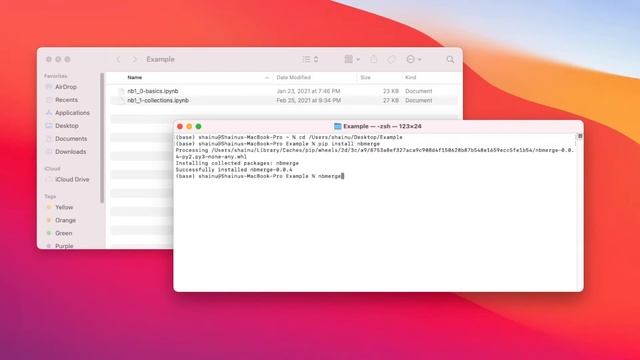Sort files by Size column
Screen dimensions: 640x360
(x=365, y=78)
